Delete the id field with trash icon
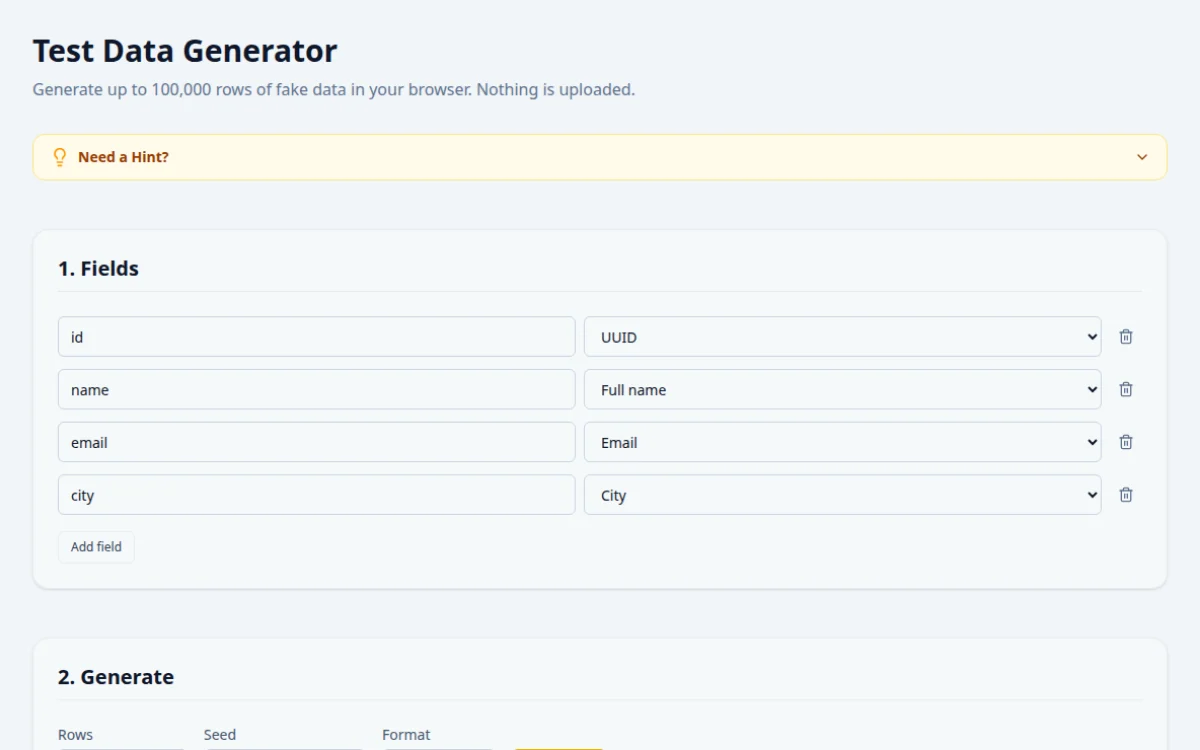The image size is (1200, 750). click(x=1126, y=337)
